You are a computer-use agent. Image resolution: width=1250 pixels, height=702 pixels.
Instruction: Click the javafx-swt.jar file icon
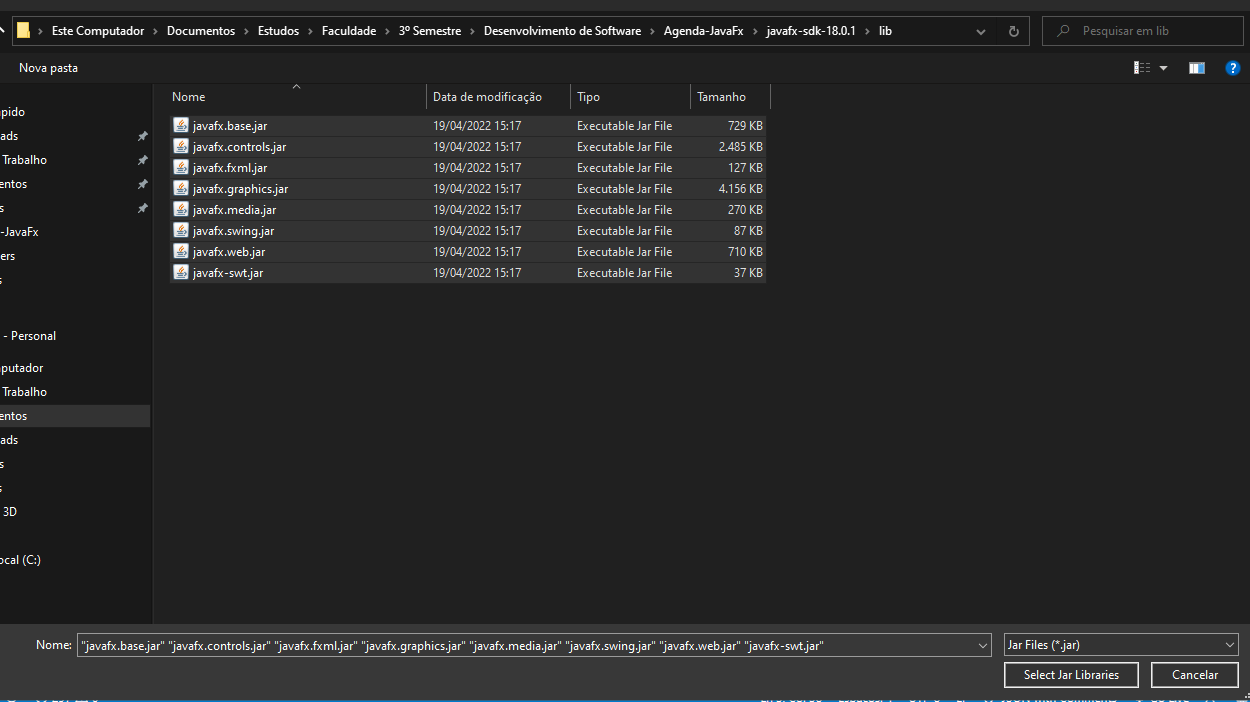click(x=181, y=273)
